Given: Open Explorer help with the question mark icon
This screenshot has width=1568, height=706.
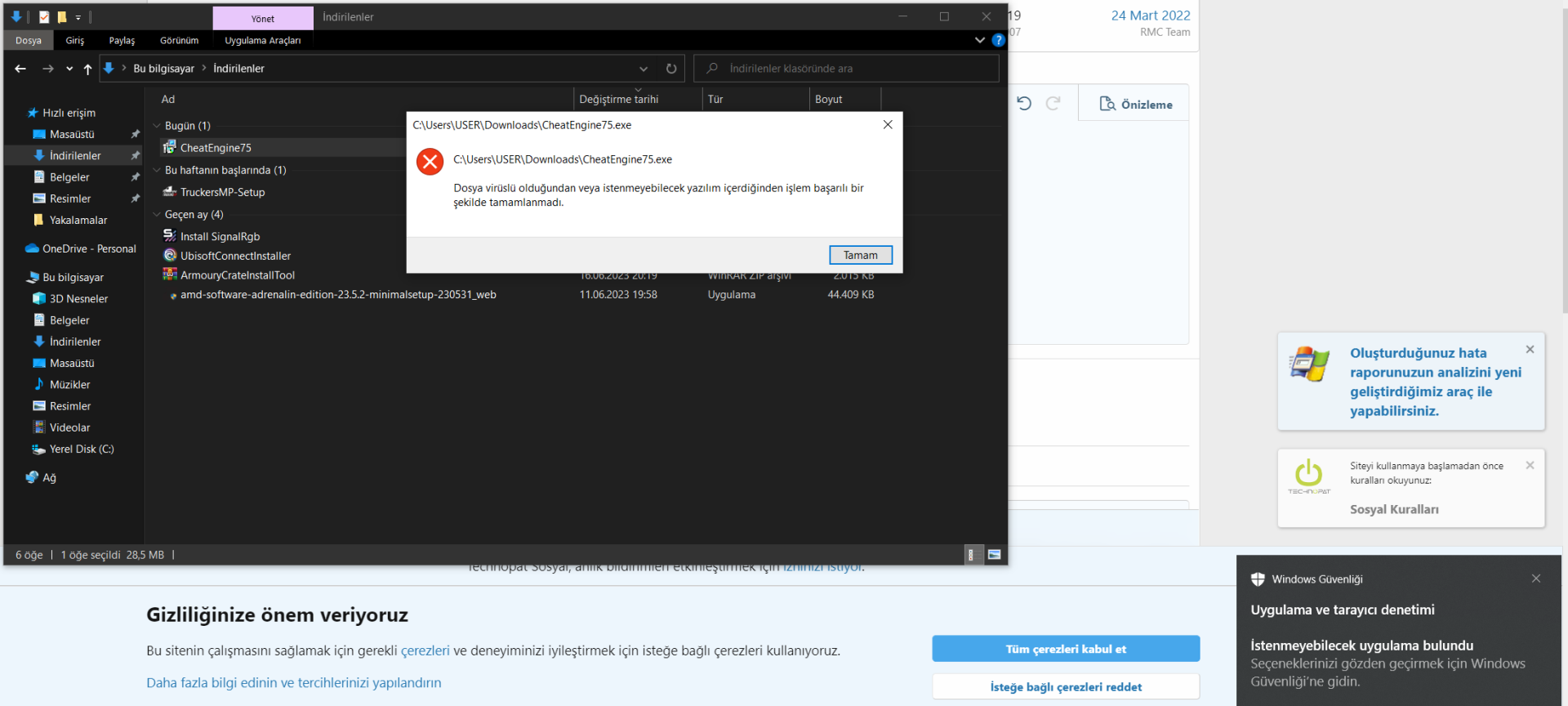Looking at the screenshot, I should click(x=998, y=40).
